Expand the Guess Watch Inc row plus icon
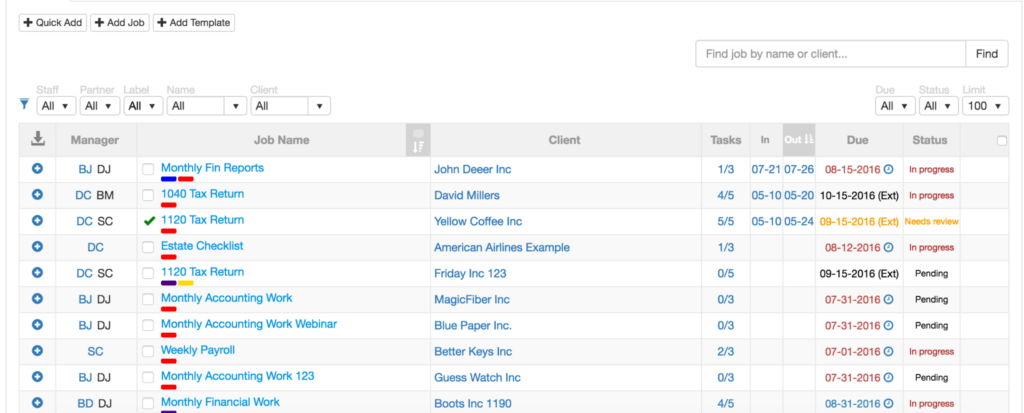1024x413 pixels. pyautogui.click(x=37, y=377)
